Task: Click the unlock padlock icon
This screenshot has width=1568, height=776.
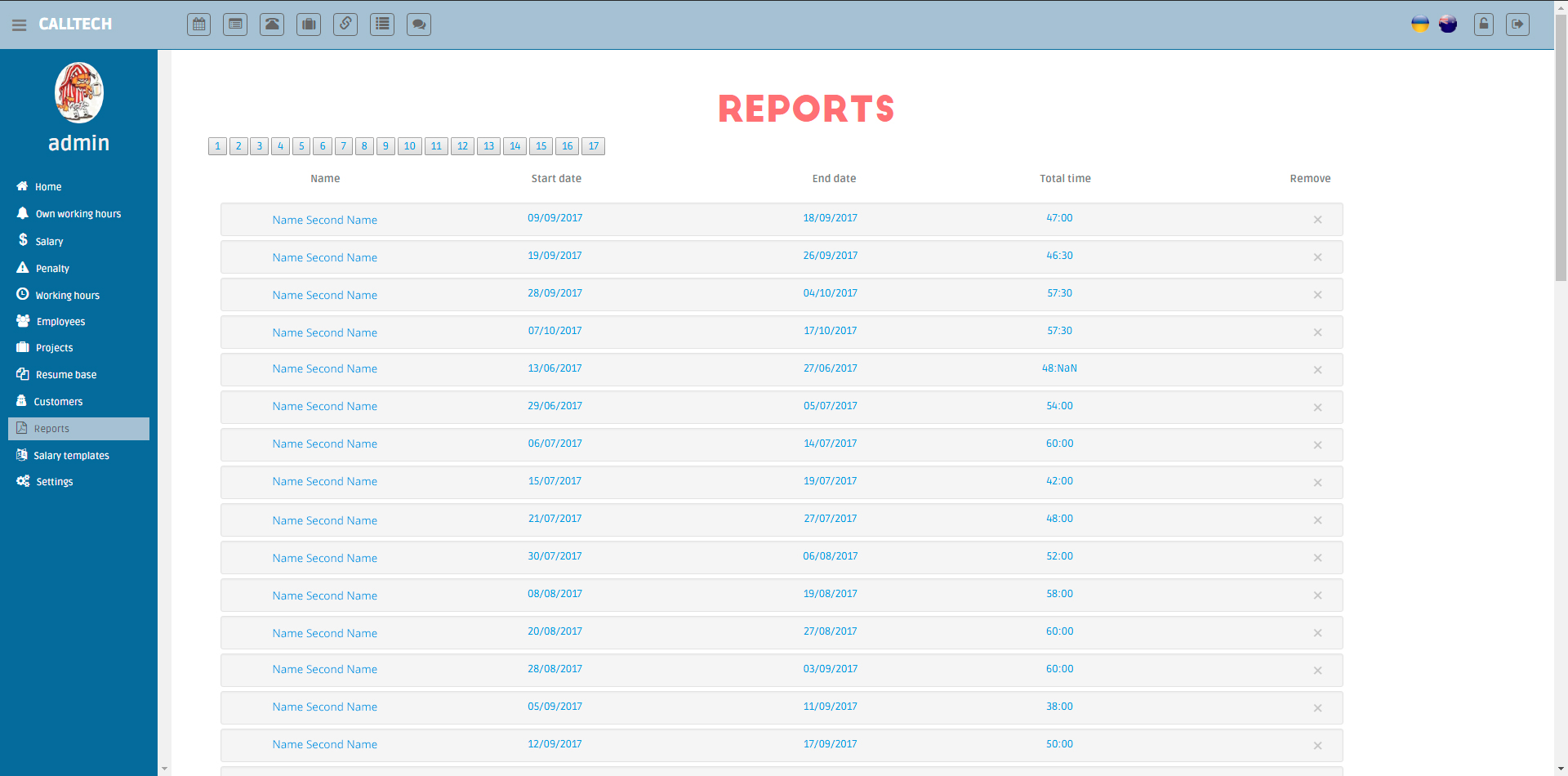Action: click(x=1484, y=25)
